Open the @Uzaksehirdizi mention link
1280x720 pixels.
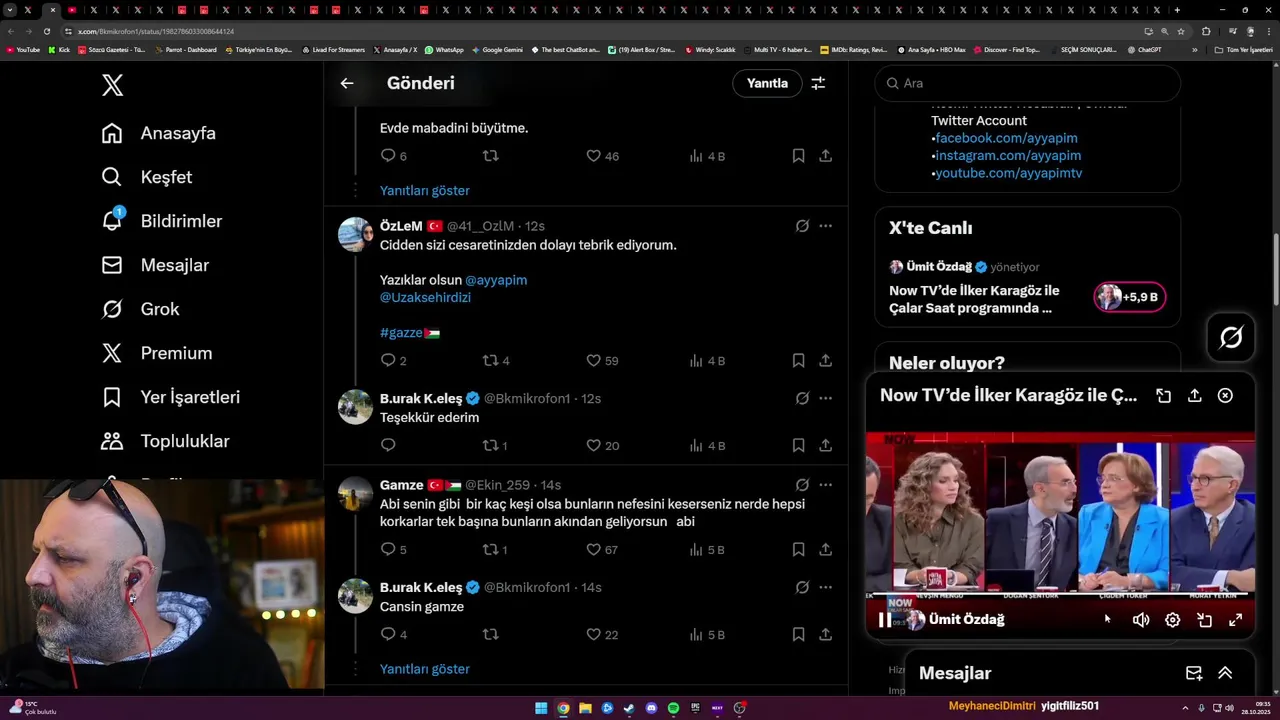[425, 297]
